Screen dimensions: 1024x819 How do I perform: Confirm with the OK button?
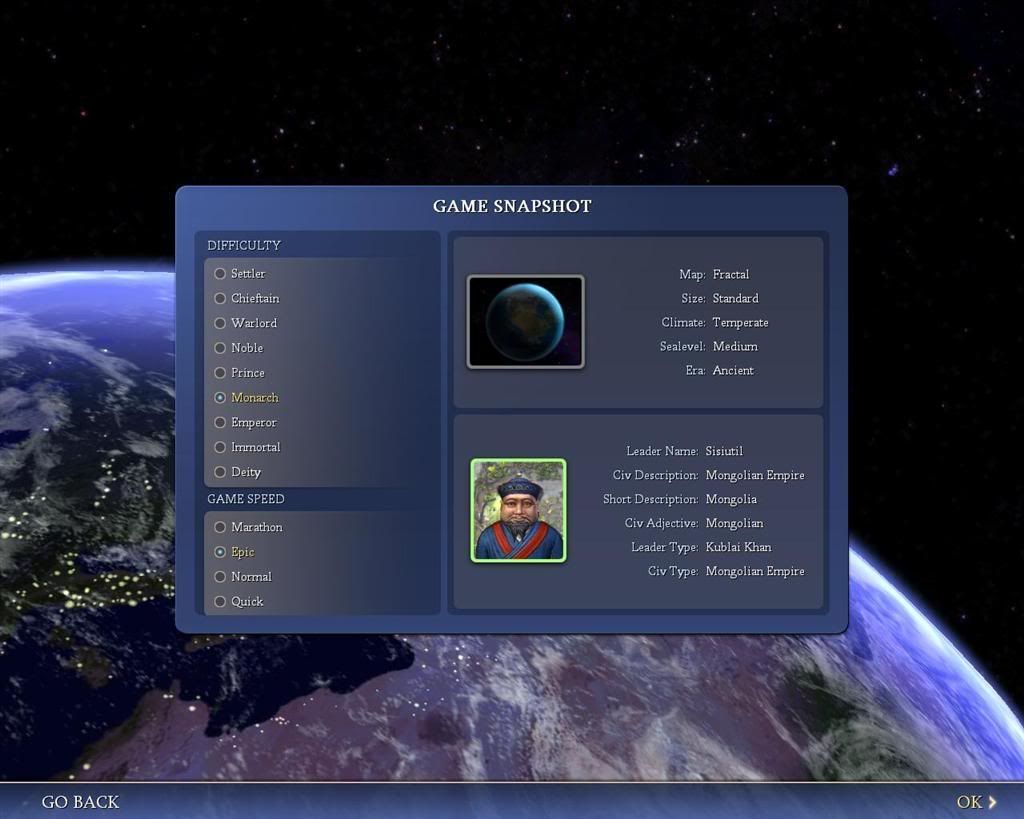coord(976,802)
